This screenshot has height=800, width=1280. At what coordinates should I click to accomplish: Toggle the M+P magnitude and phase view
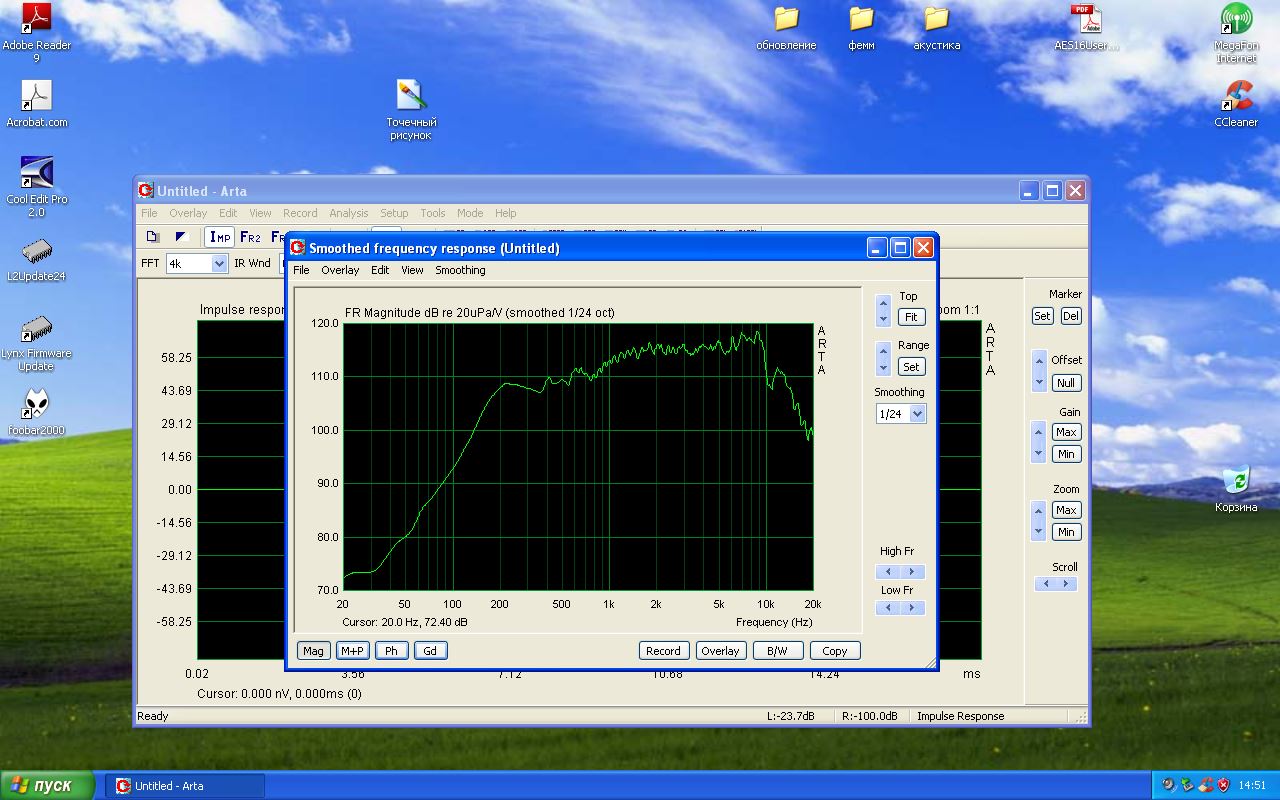tap(352, 651)
